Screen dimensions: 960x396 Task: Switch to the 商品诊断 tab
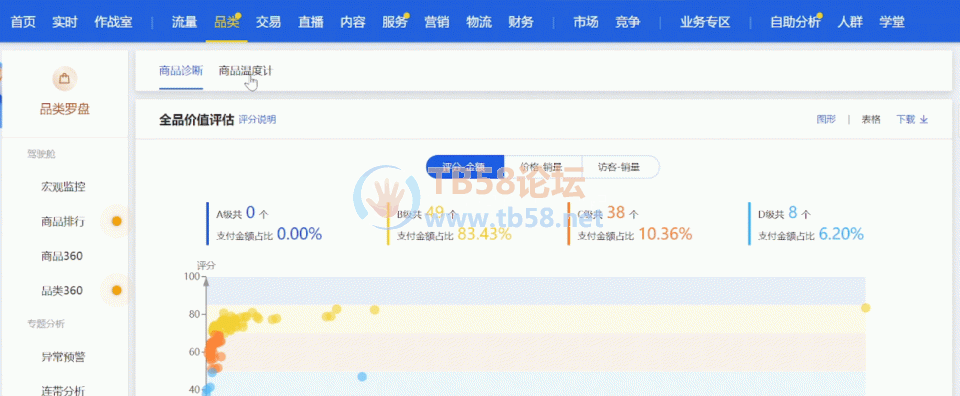(x=181, y=70)
